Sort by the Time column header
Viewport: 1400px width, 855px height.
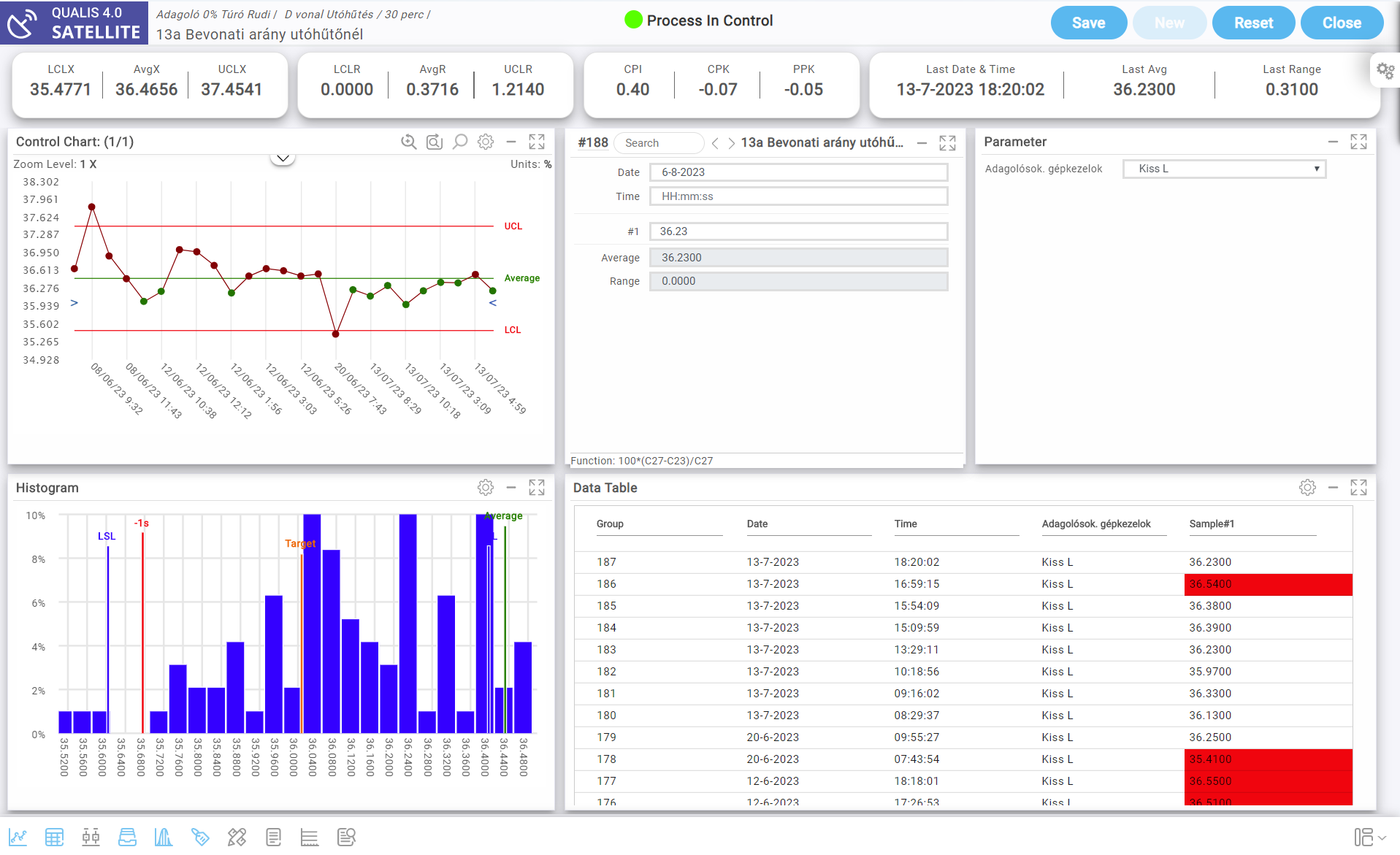click(906, 524)
